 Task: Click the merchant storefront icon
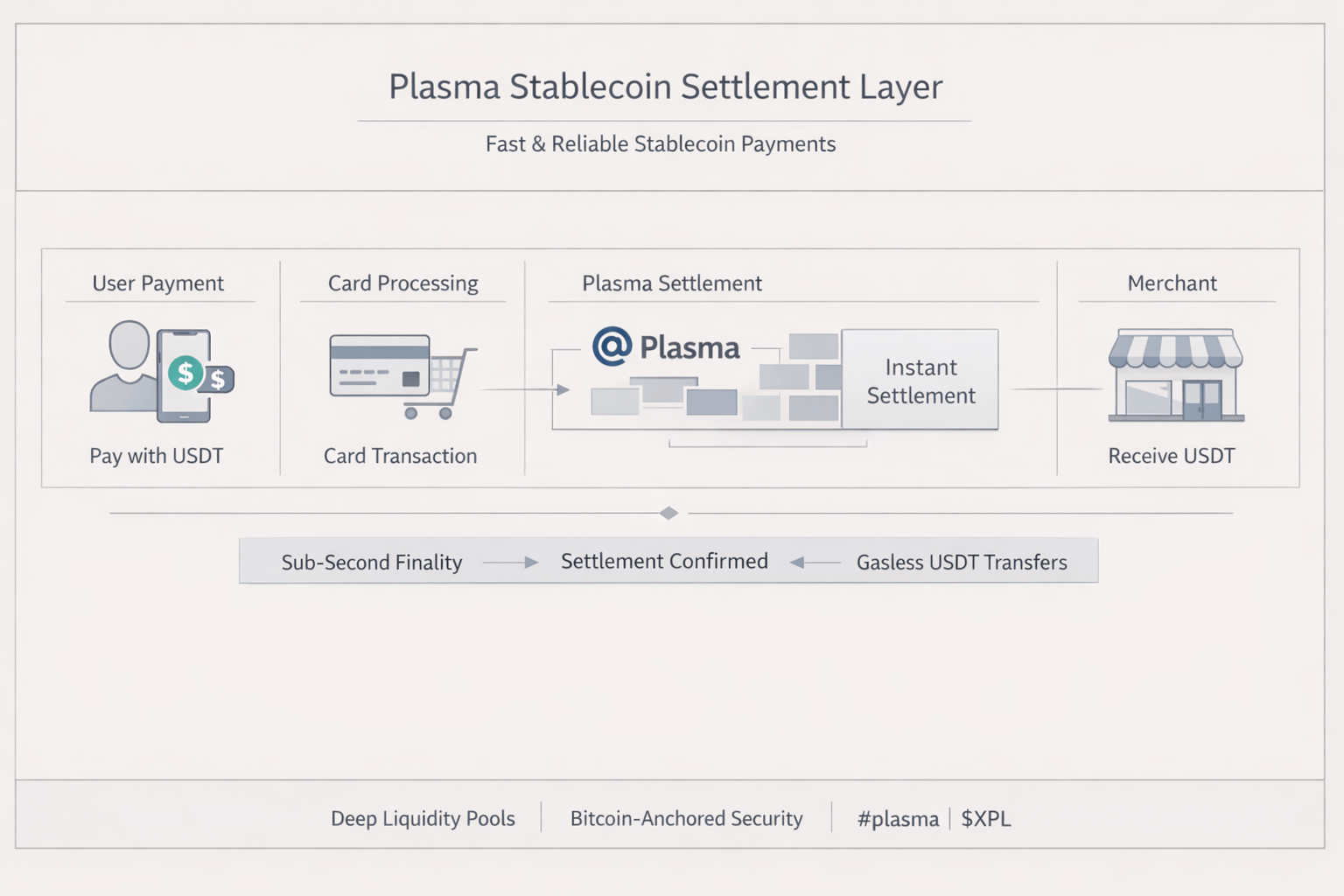coord(1175,375)
